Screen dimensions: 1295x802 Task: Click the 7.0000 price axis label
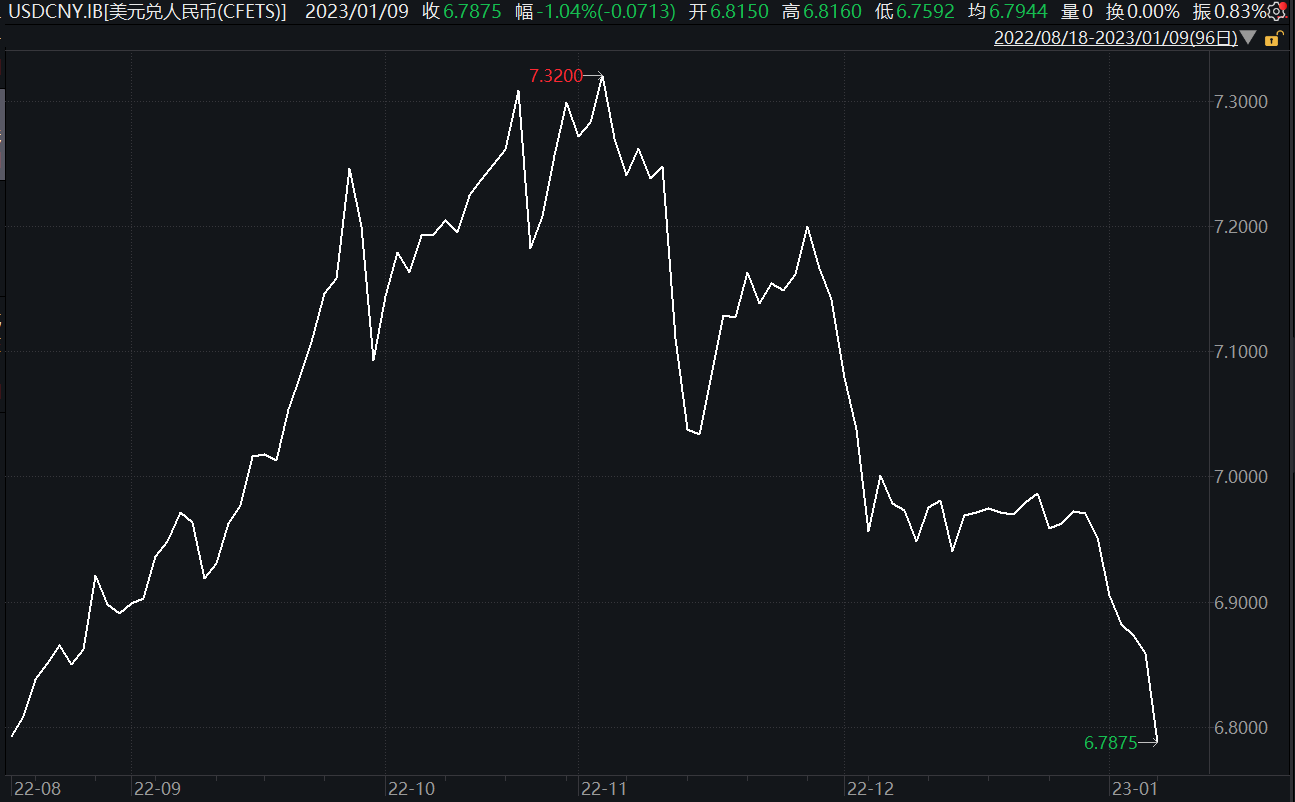tap(1239, 477)
